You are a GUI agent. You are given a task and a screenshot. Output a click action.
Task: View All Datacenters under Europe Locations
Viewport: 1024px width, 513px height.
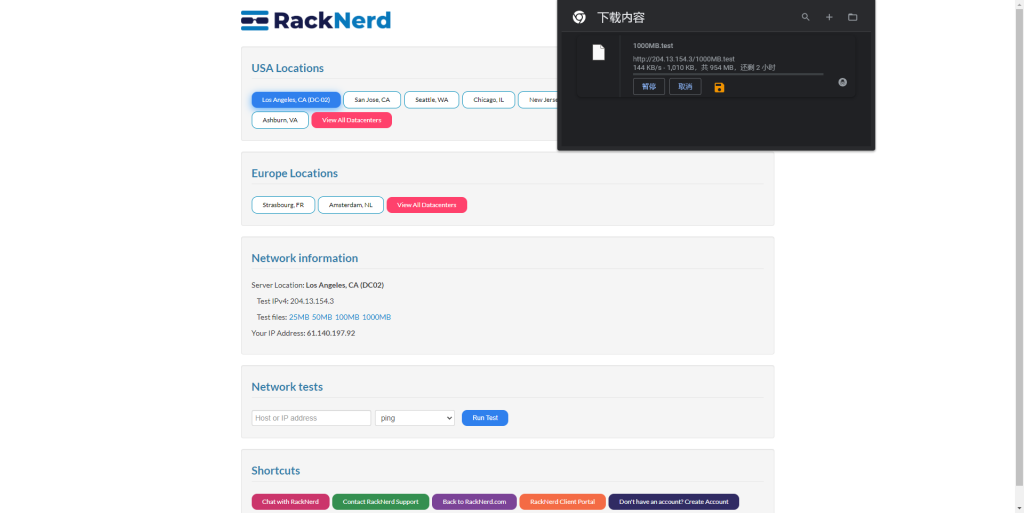pyautogui.click(x=426, y=205)
